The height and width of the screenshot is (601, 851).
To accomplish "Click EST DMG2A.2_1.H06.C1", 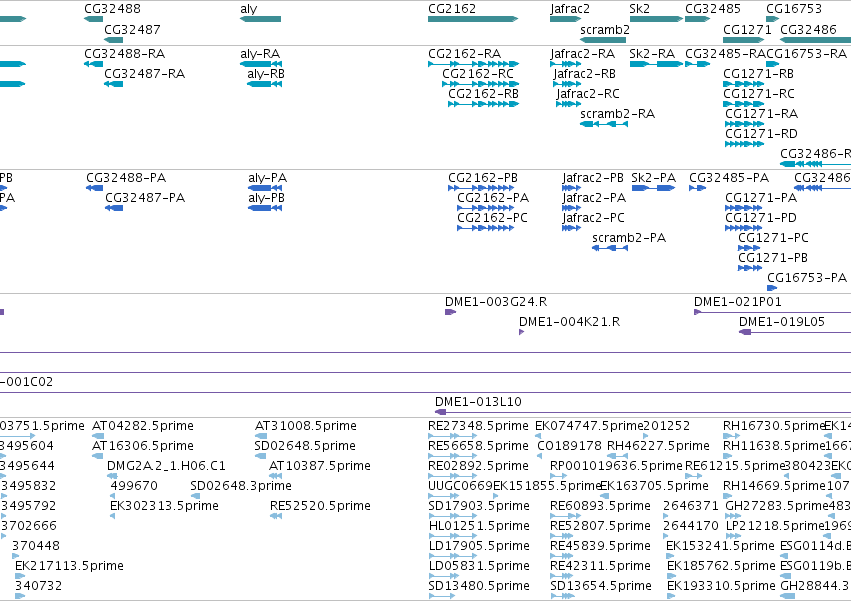I will click(112, 476).
